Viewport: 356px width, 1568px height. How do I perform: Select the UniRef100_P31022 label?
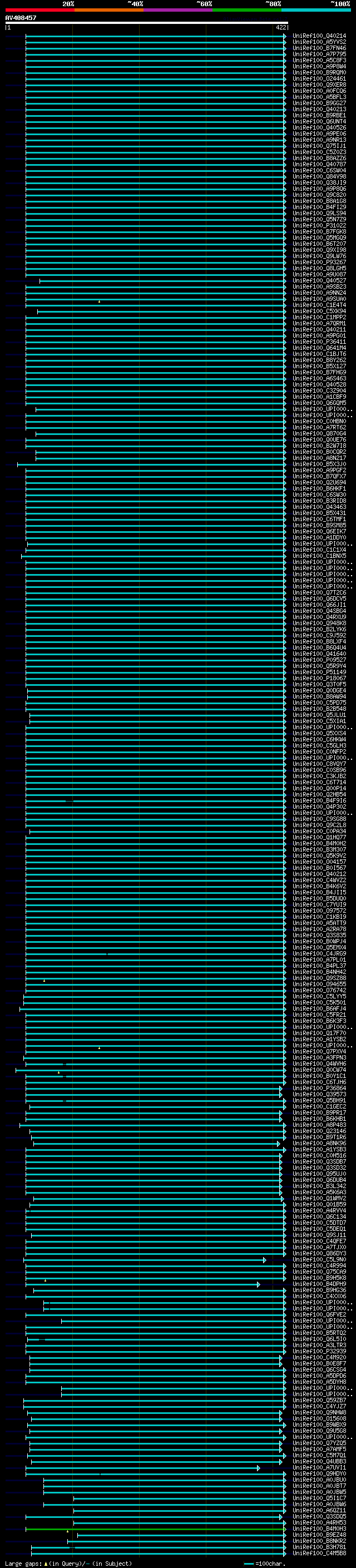click(x=319, y=225)
